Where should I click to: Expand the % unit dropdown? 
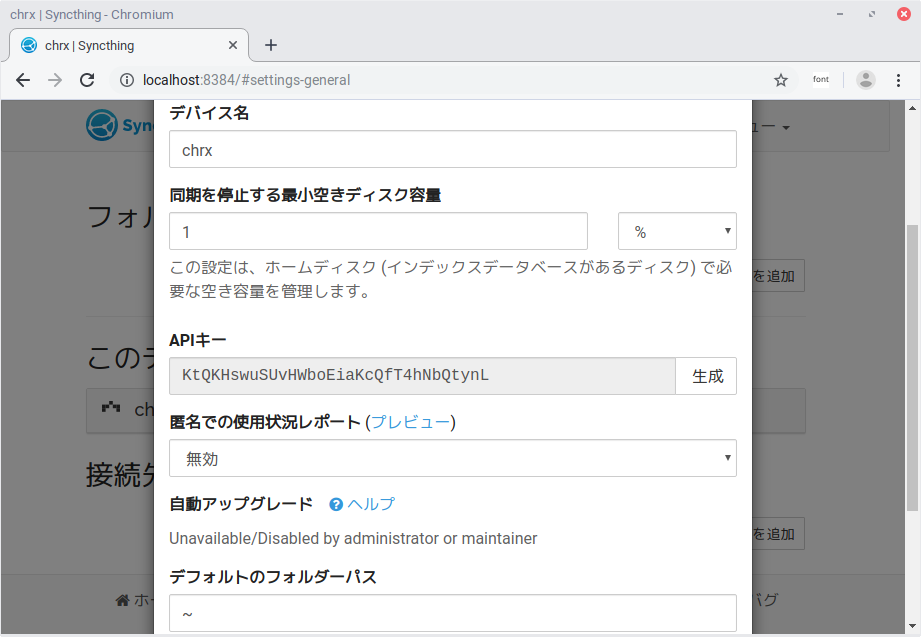pos(677,231)
